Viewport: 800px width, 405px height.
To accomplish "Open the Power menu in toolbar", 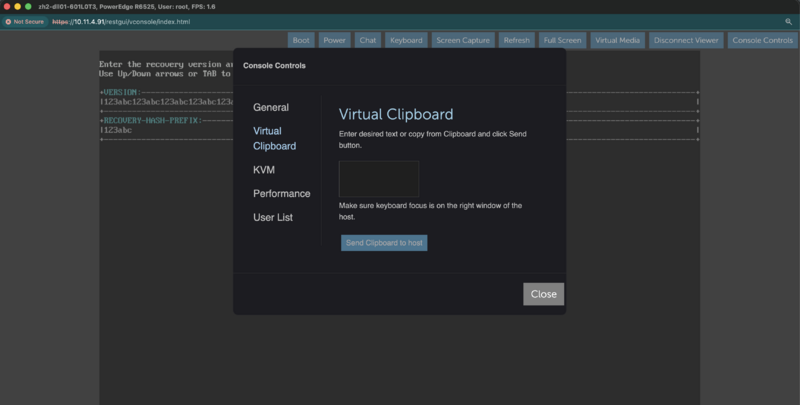I will (335, 41).
